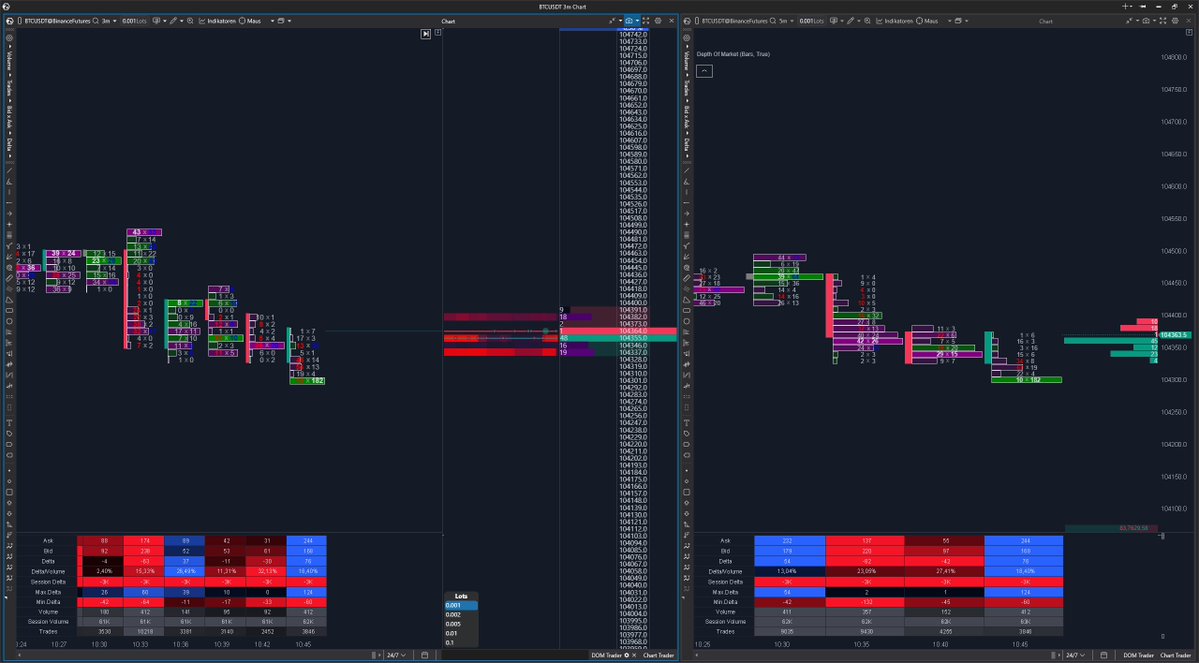Click sidebar gear icon atop right chart toolbar
Screen dimensions: 1199x663
click(x=687, y=38)
